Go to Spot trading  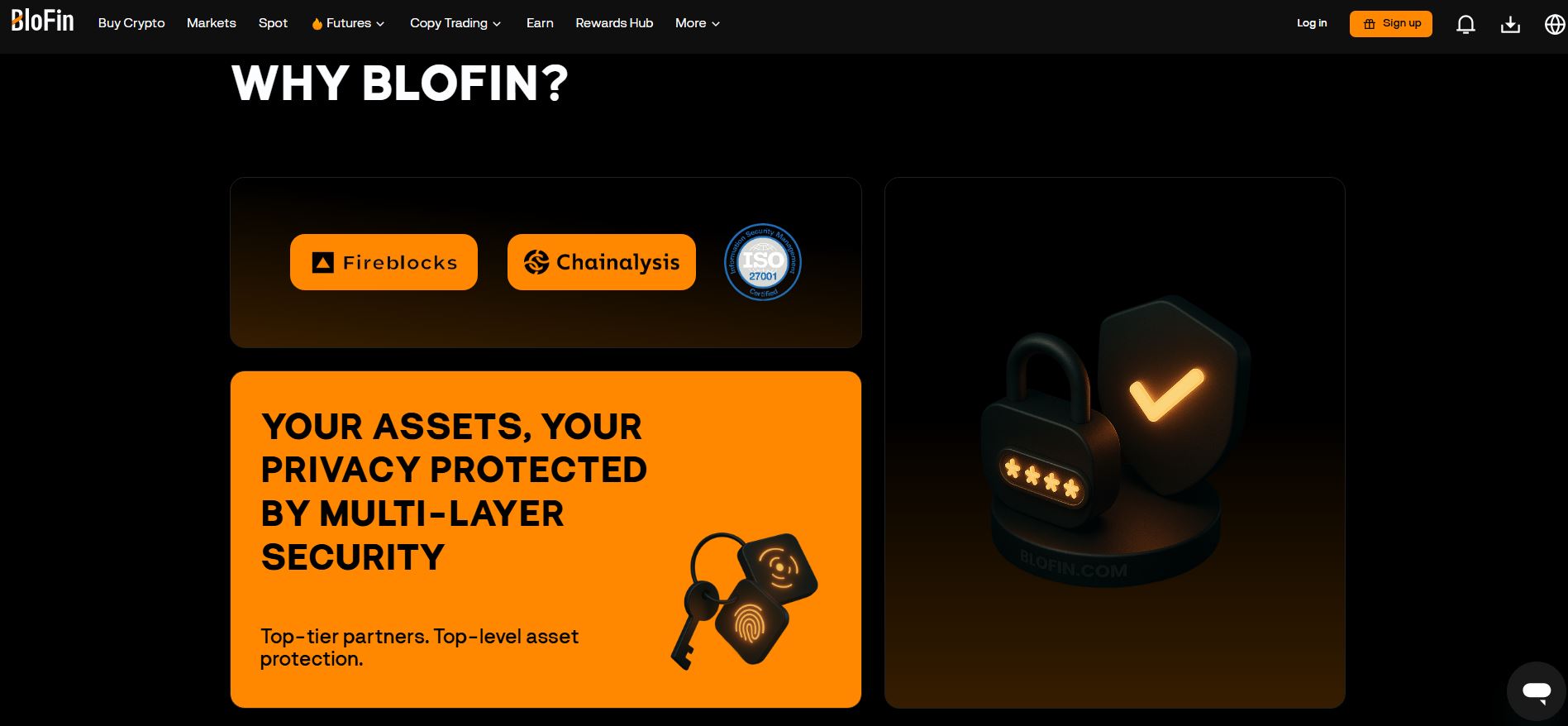point(273,23)
